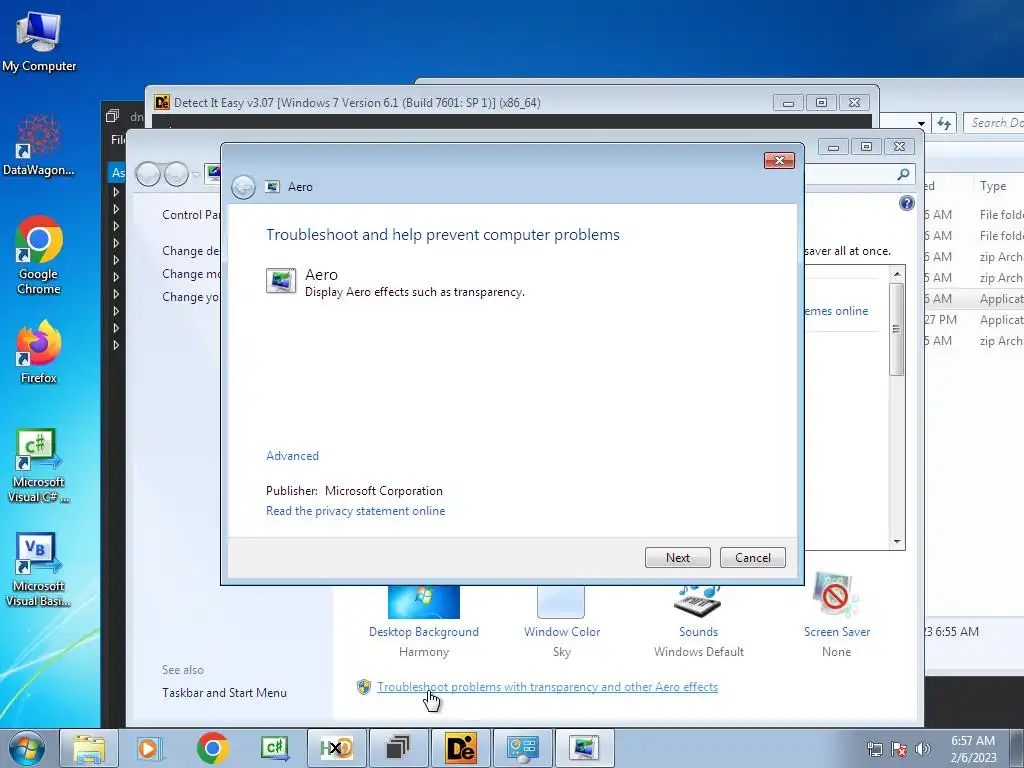Switch to Aero troubleshooter taskbar item
The width and height of the screenshot is (1024, 768).
point(584,748)
